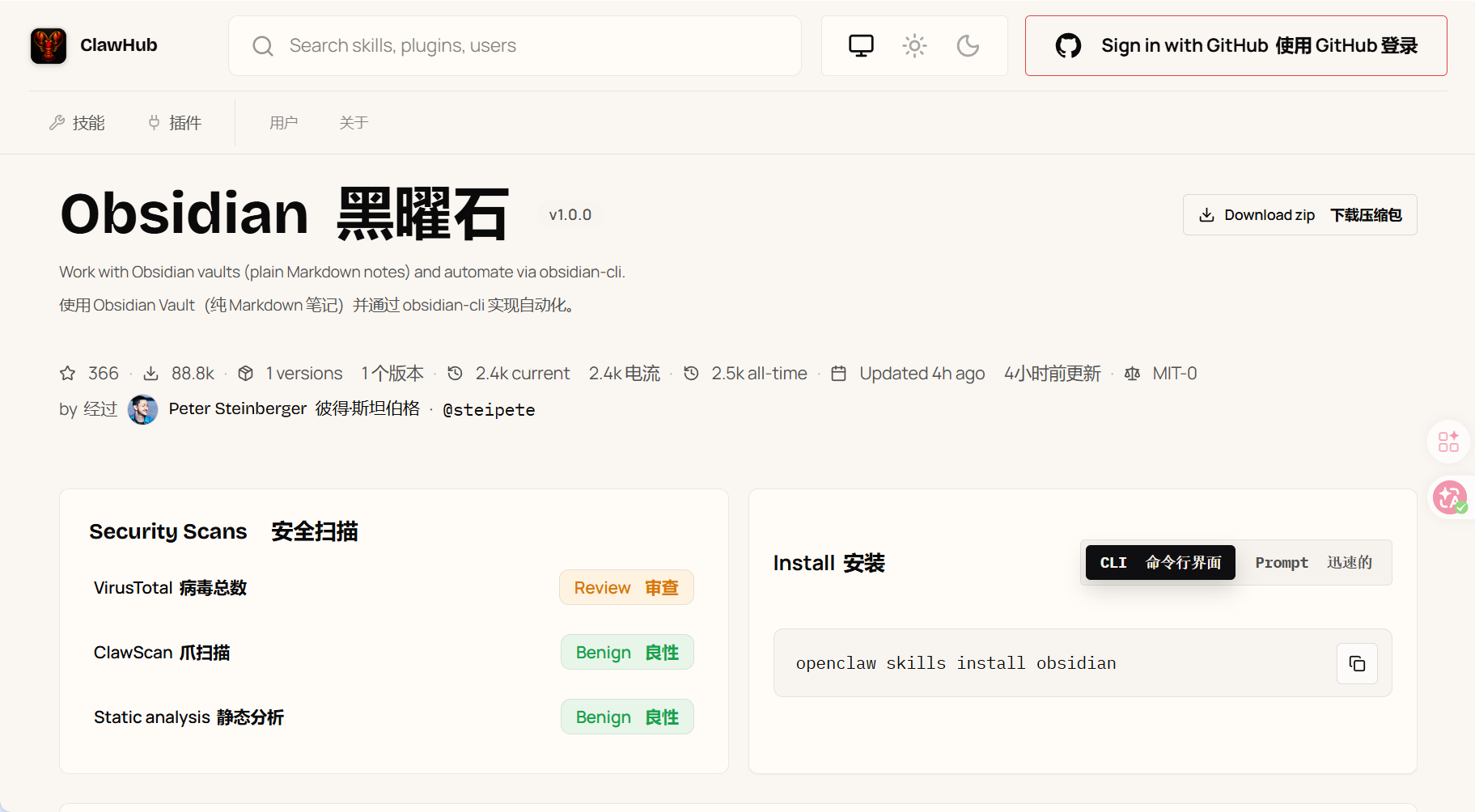Click the download icon next to 88.8k
The height and width of the screenshot is (812, 1475).
pyautogui.click(x=150, y=374)
